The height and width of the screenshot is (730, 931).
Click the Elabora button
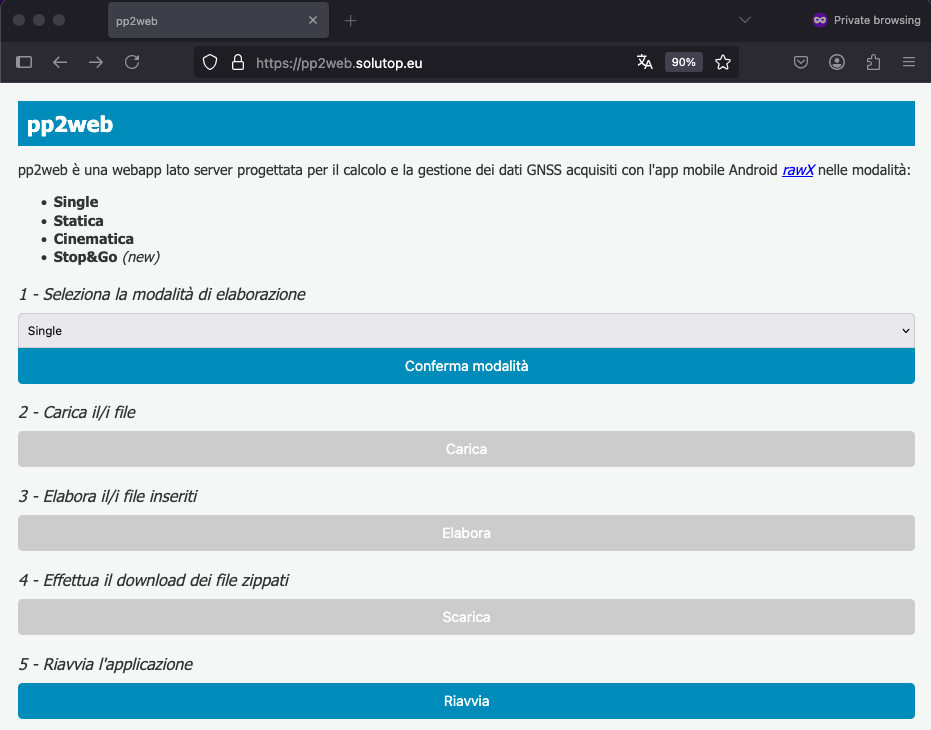click(x=466, y=533)
